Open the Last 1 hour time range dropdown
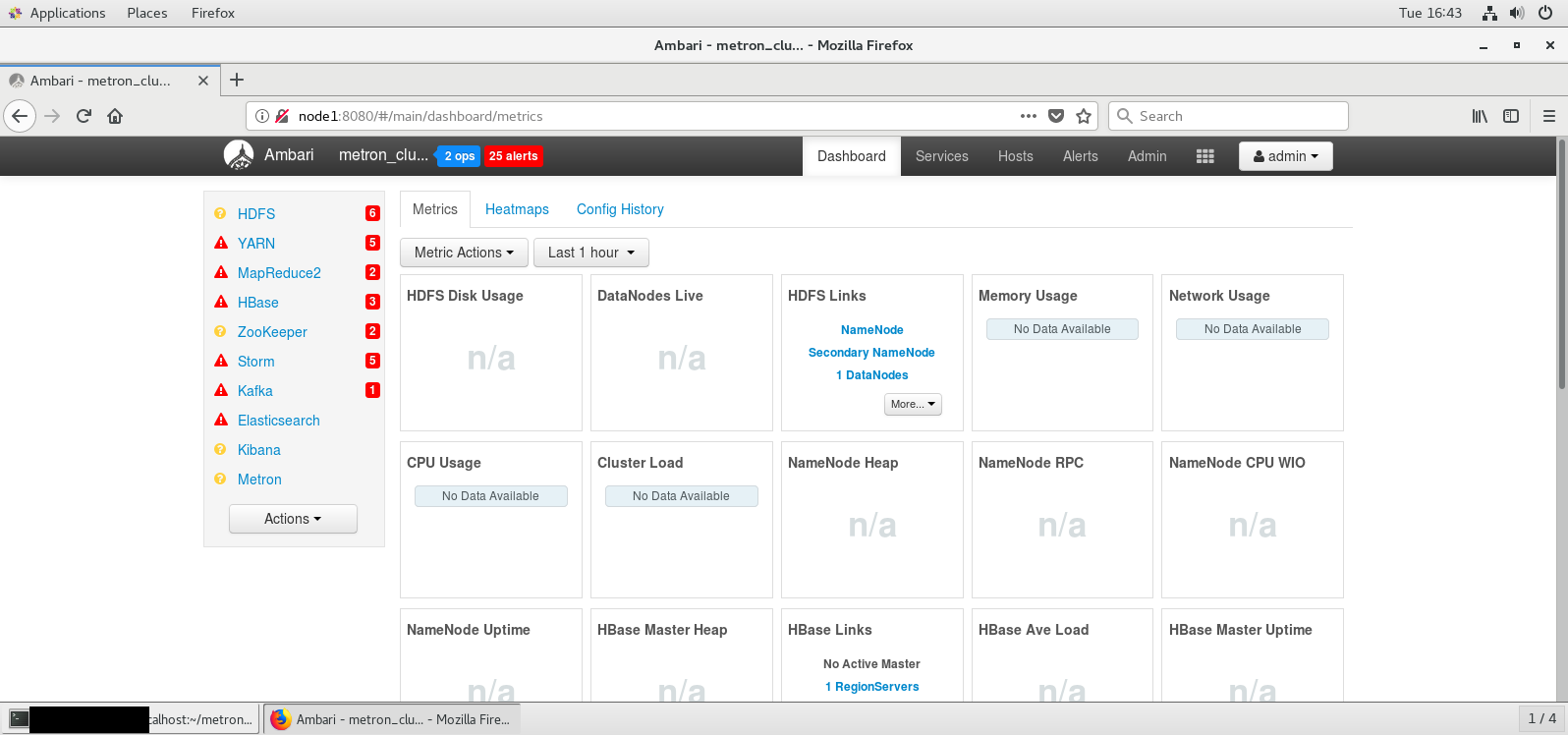The width and height of the screenshot is (1568, 735). 590,253
